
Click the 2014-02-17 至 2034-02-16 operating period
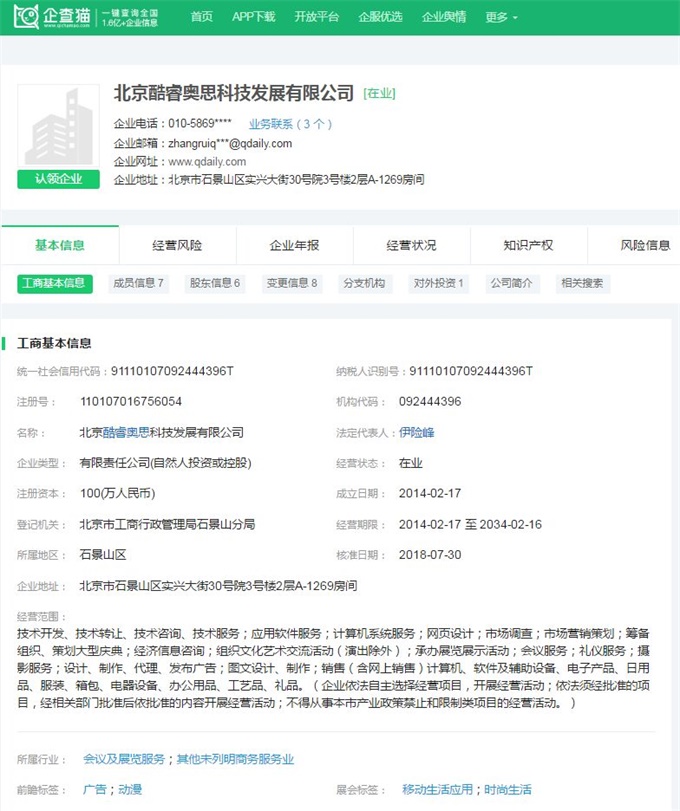[470, 524]
